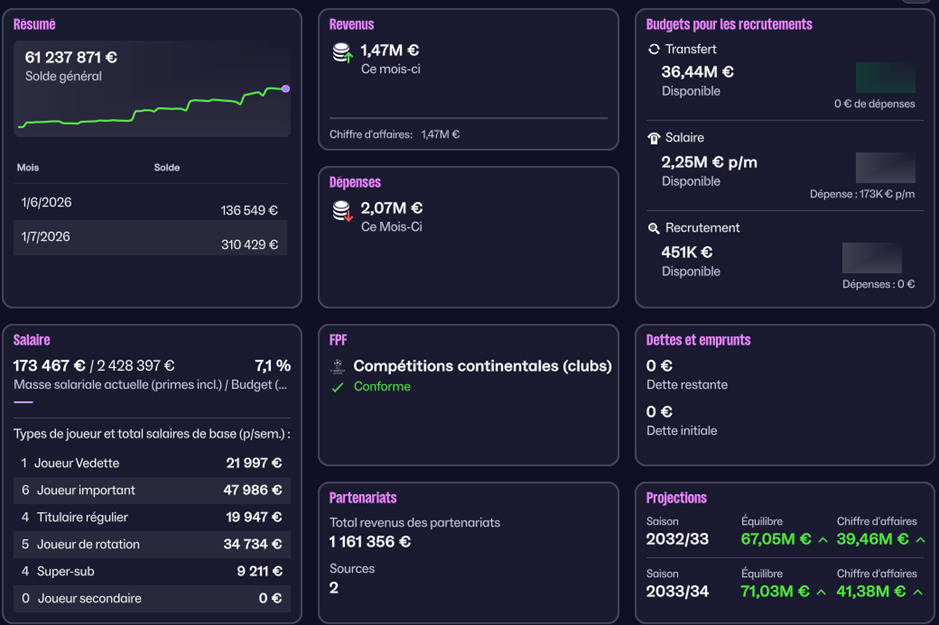Click the Recrutement magnifier icon
The width and height of the screenshot is (939, 625).
tap(654, 228)
